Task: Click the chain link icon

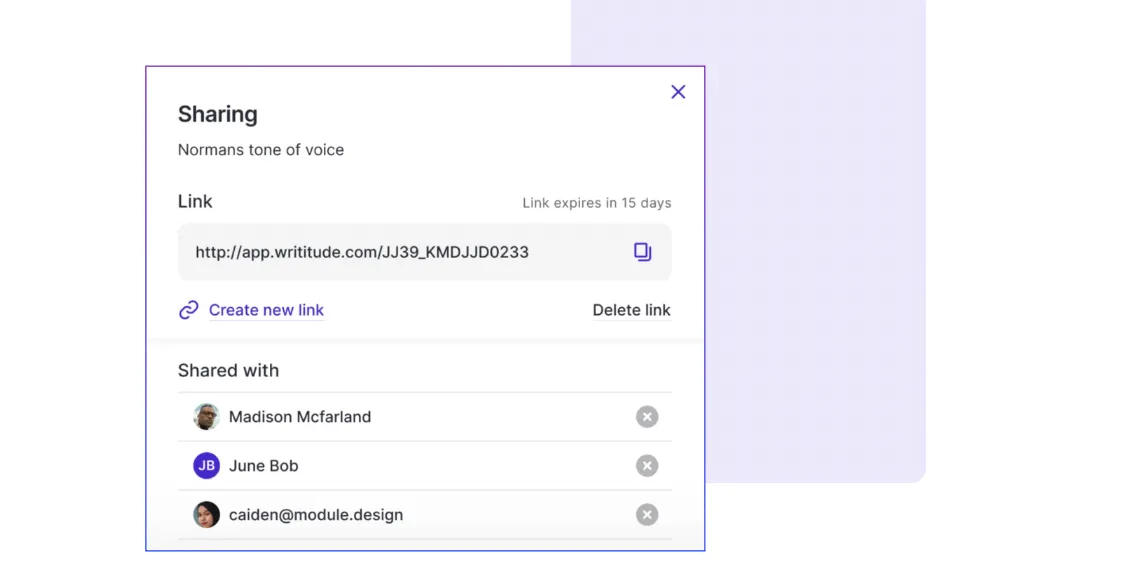Action: click(189, 310)
